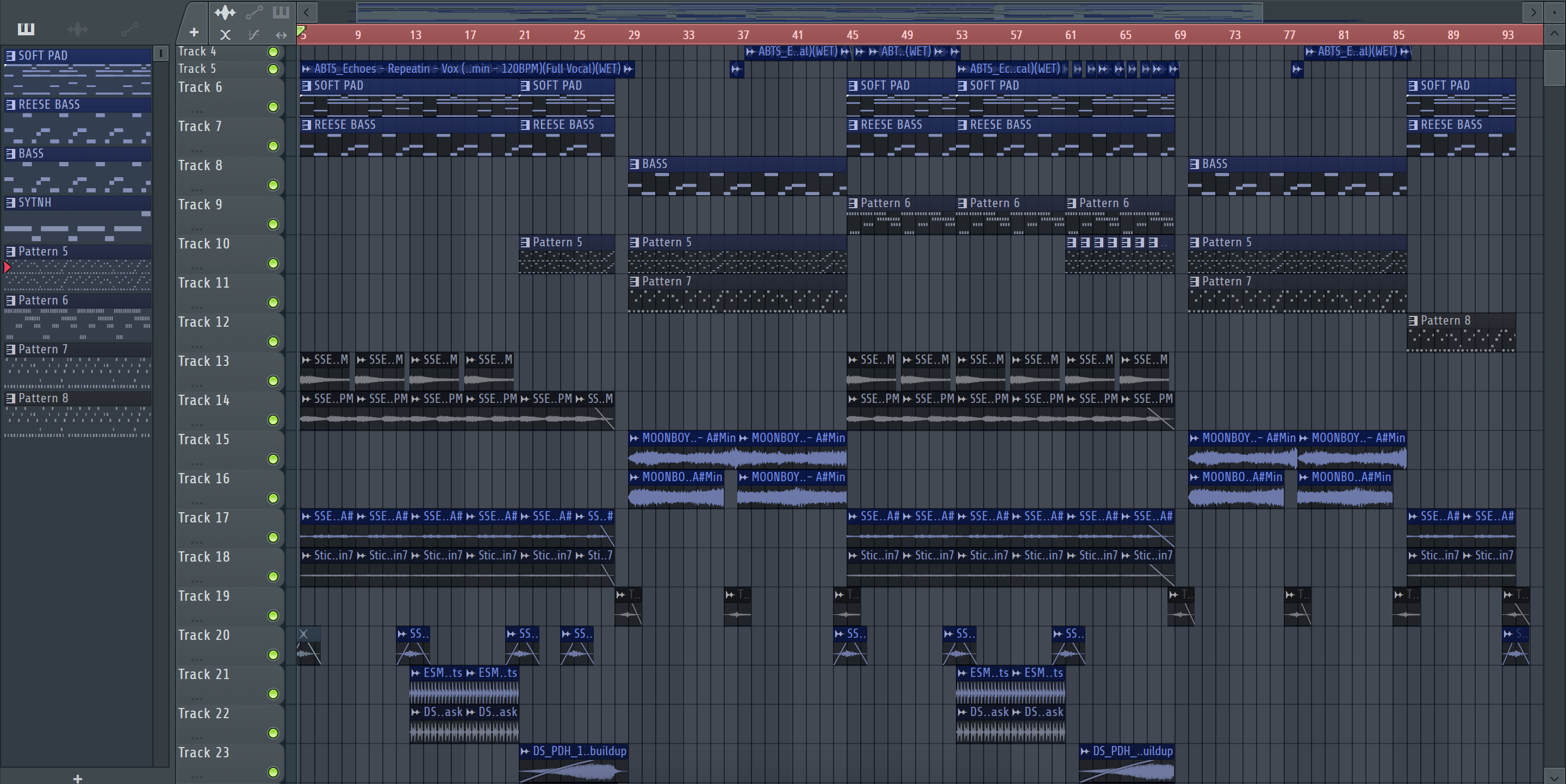Mute Track 21 with green light
The width and height of the screenshot is (1566, 784).
(274, 695)
